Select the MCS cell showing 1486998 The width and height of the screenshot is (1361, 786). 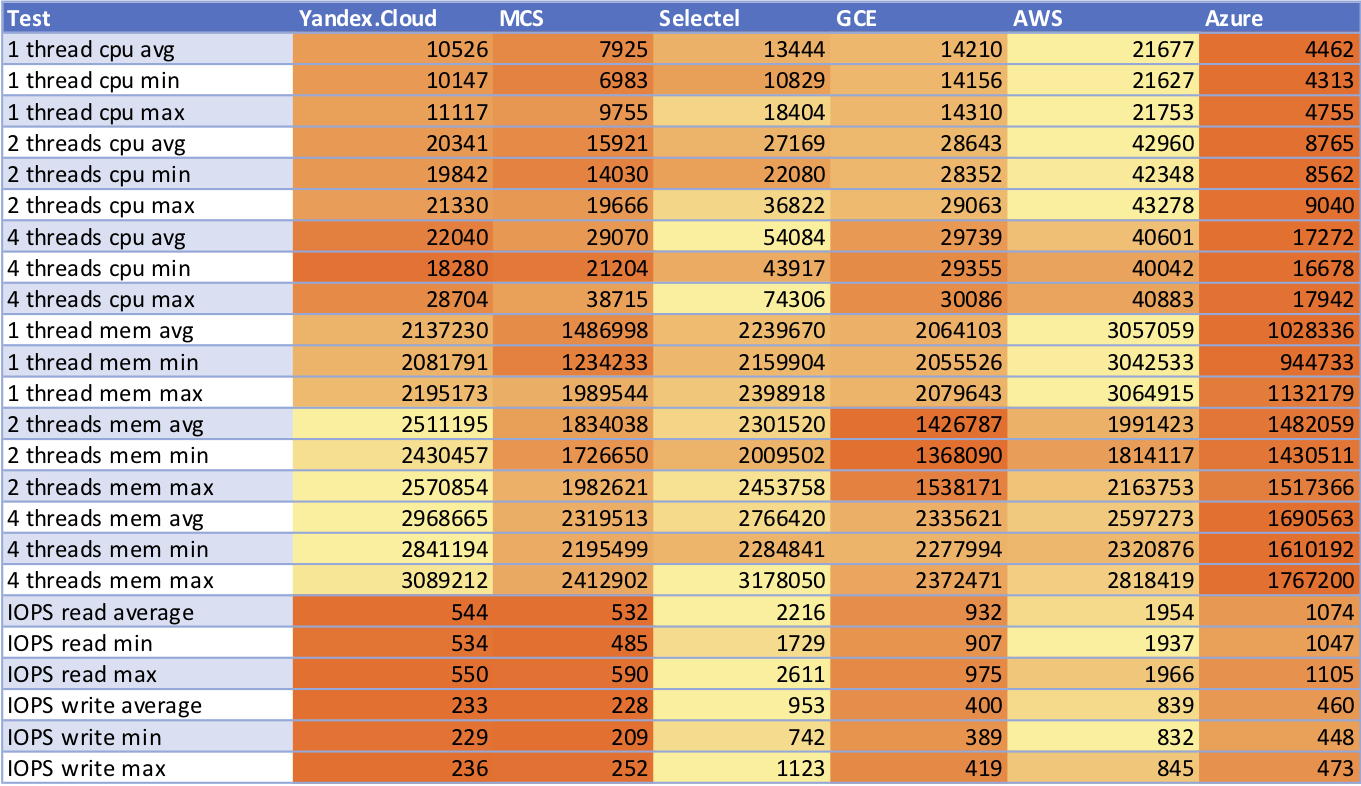tap(573, 330)
